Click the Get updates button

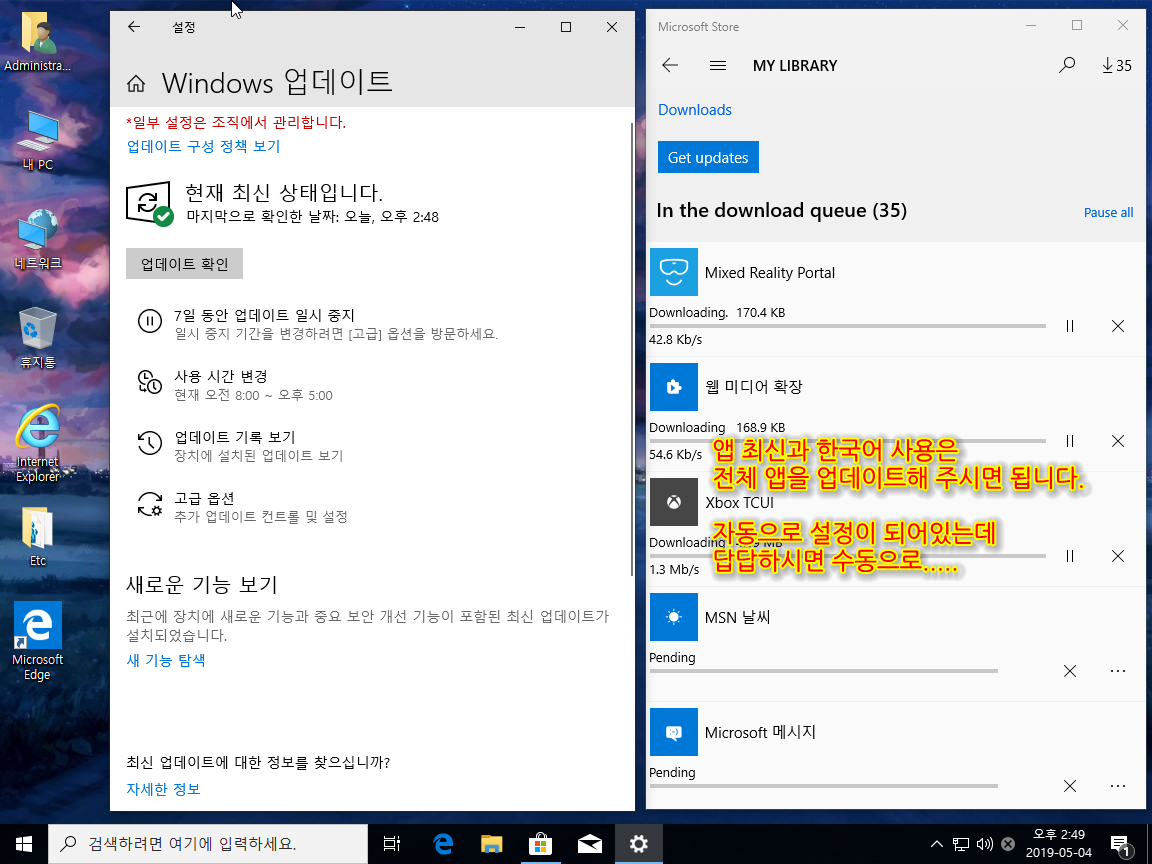[x=708, y=157]
